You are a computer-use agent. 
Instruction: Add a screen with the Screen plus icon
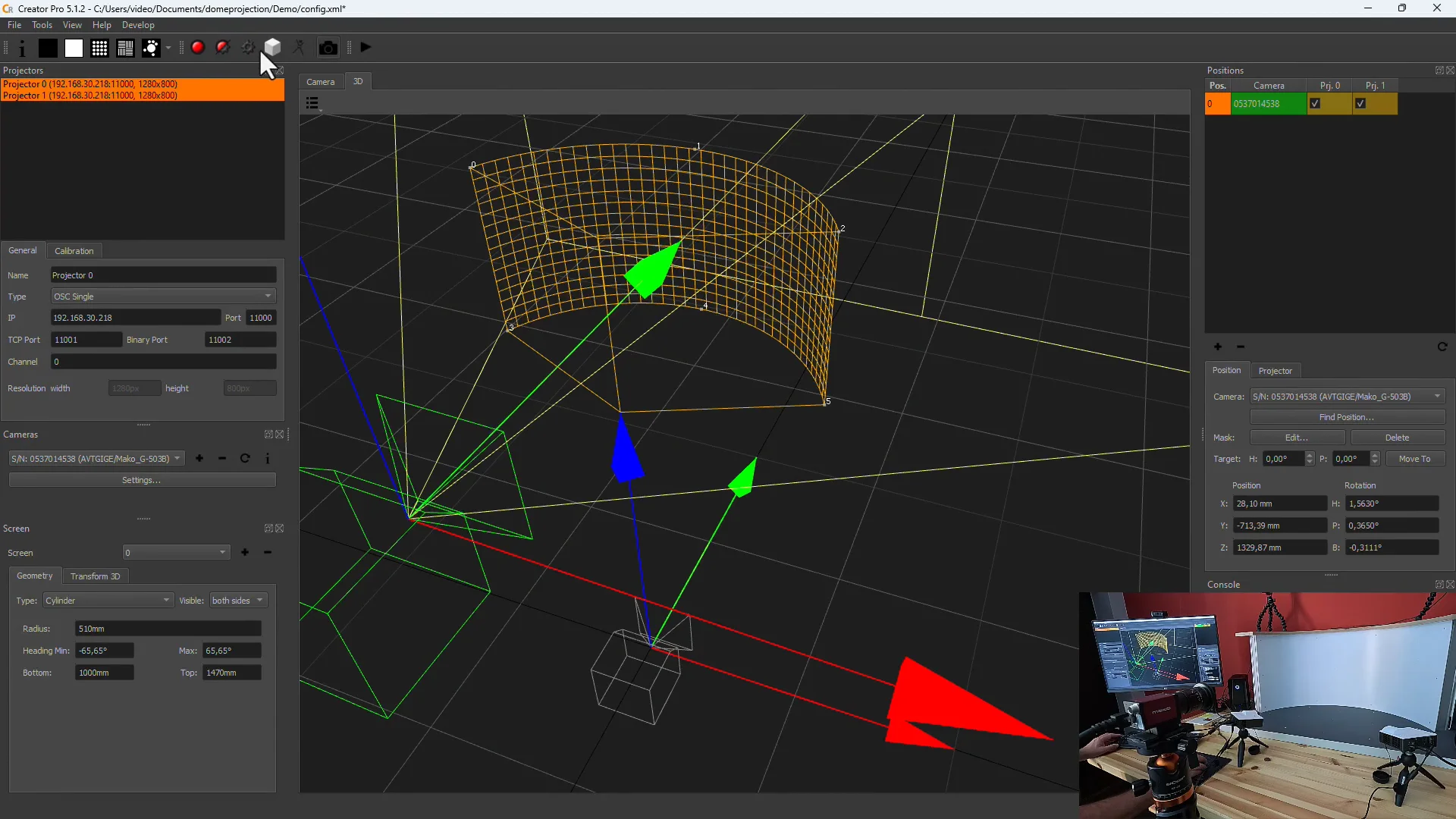(245, 552)
